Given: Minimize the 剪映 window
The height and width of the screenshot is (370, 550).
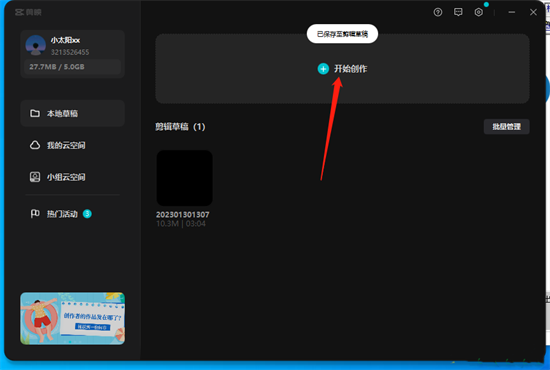Looking at the screenshot, I should click(512, 12).
